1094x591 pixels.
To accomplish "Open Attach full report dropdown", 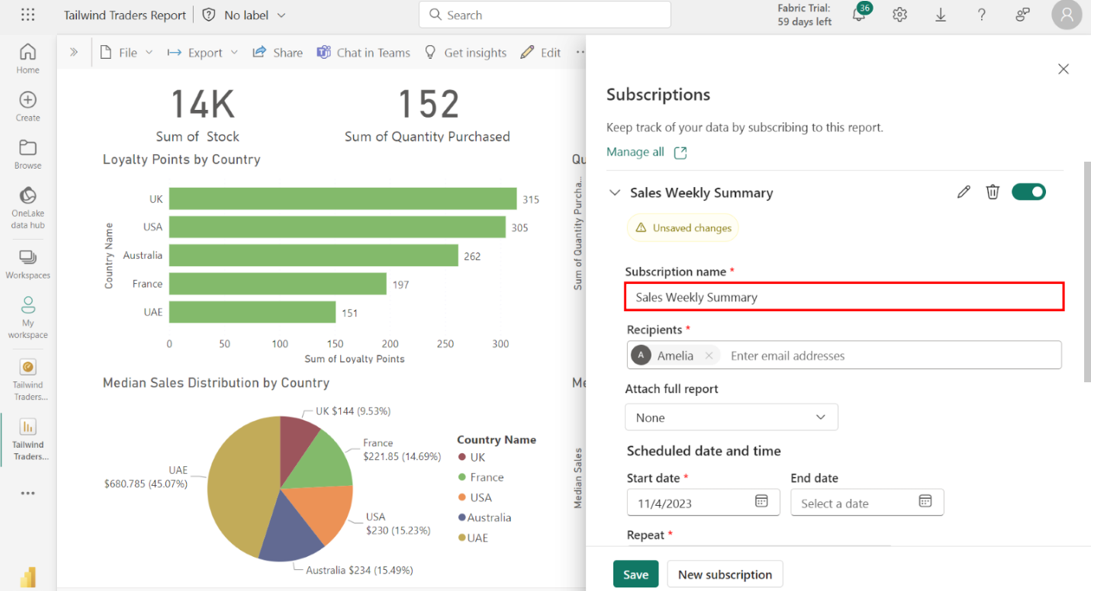I will 731,417.
